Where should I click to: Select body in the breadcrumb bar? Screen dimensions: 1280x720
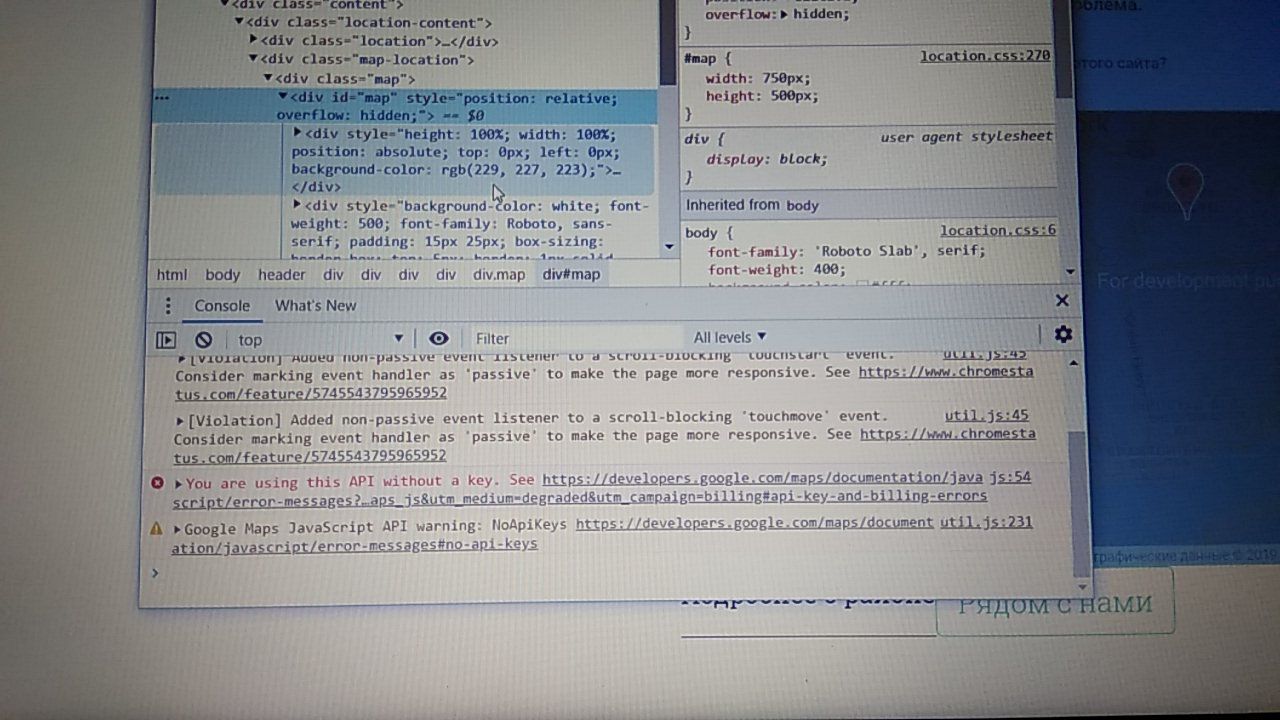222,275
